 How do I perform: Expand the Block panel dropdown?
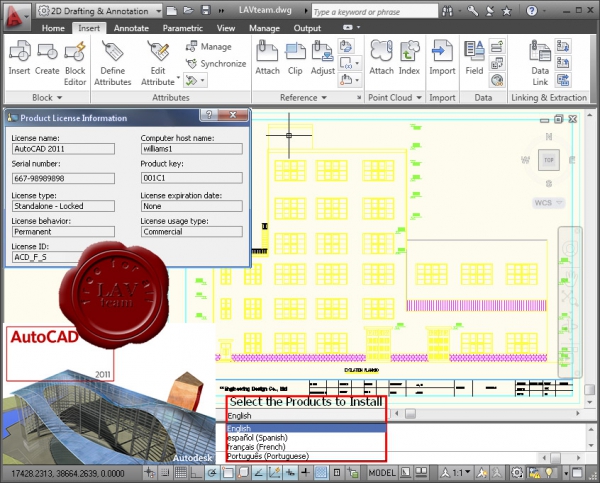pyautogui.click(x=47, y=98)
